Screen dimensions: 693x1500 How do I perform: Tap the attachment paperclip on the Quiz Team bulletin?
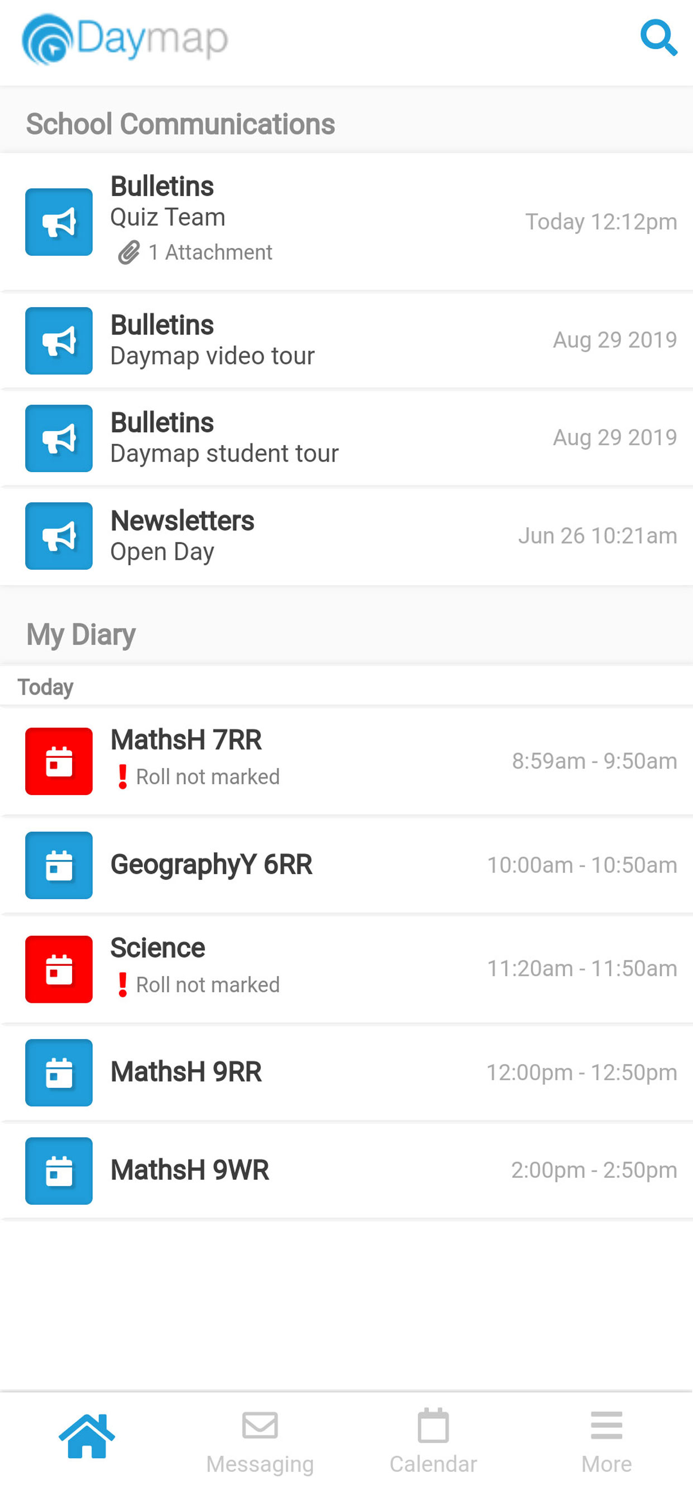point(128,253)
